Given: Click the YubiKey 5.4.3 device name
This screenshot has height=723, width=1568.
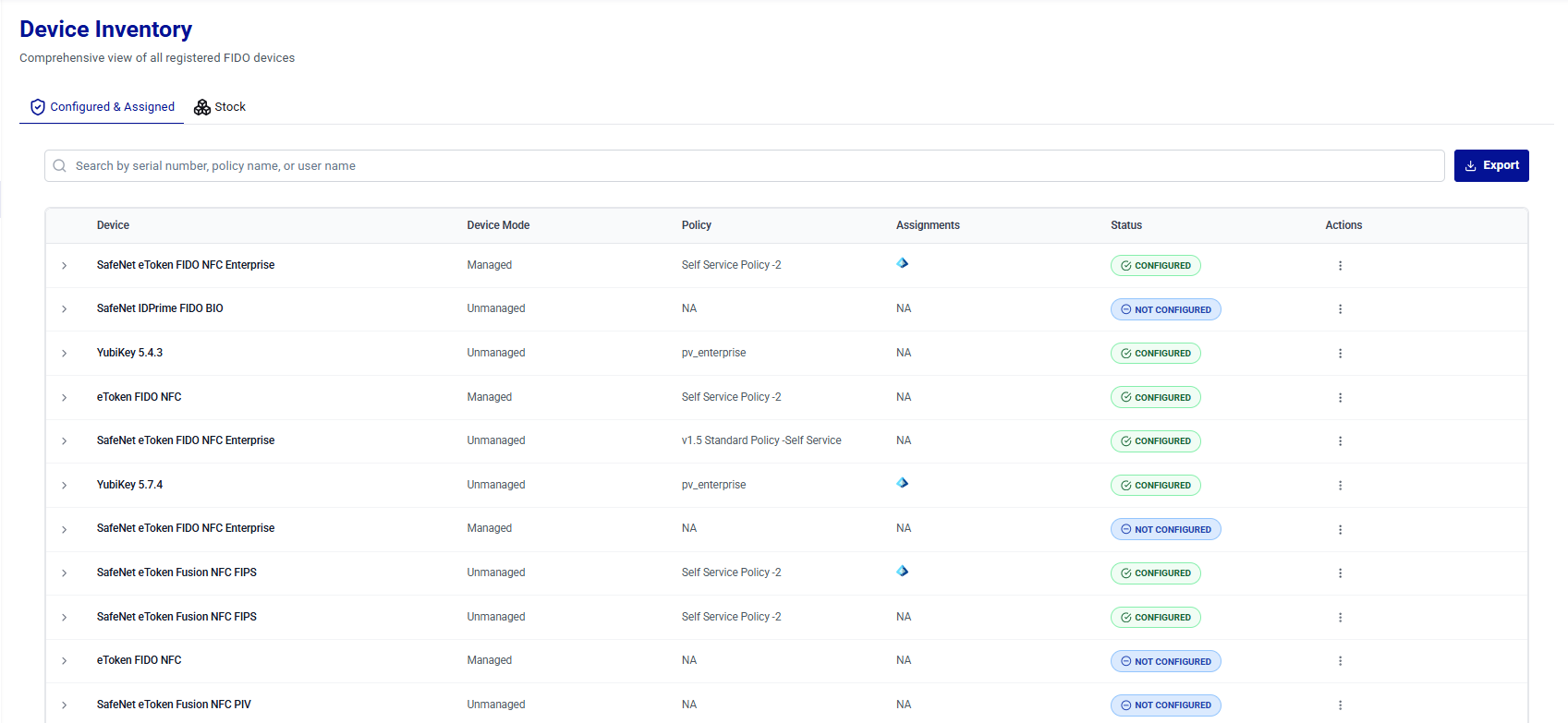Looking at the screenshot, I should [x=129, y=353].
